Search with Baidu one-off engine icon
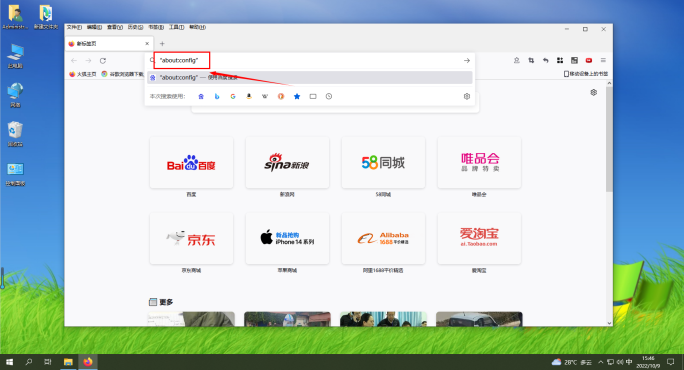Screen dimensions: 684x370 tap(201, 96)
